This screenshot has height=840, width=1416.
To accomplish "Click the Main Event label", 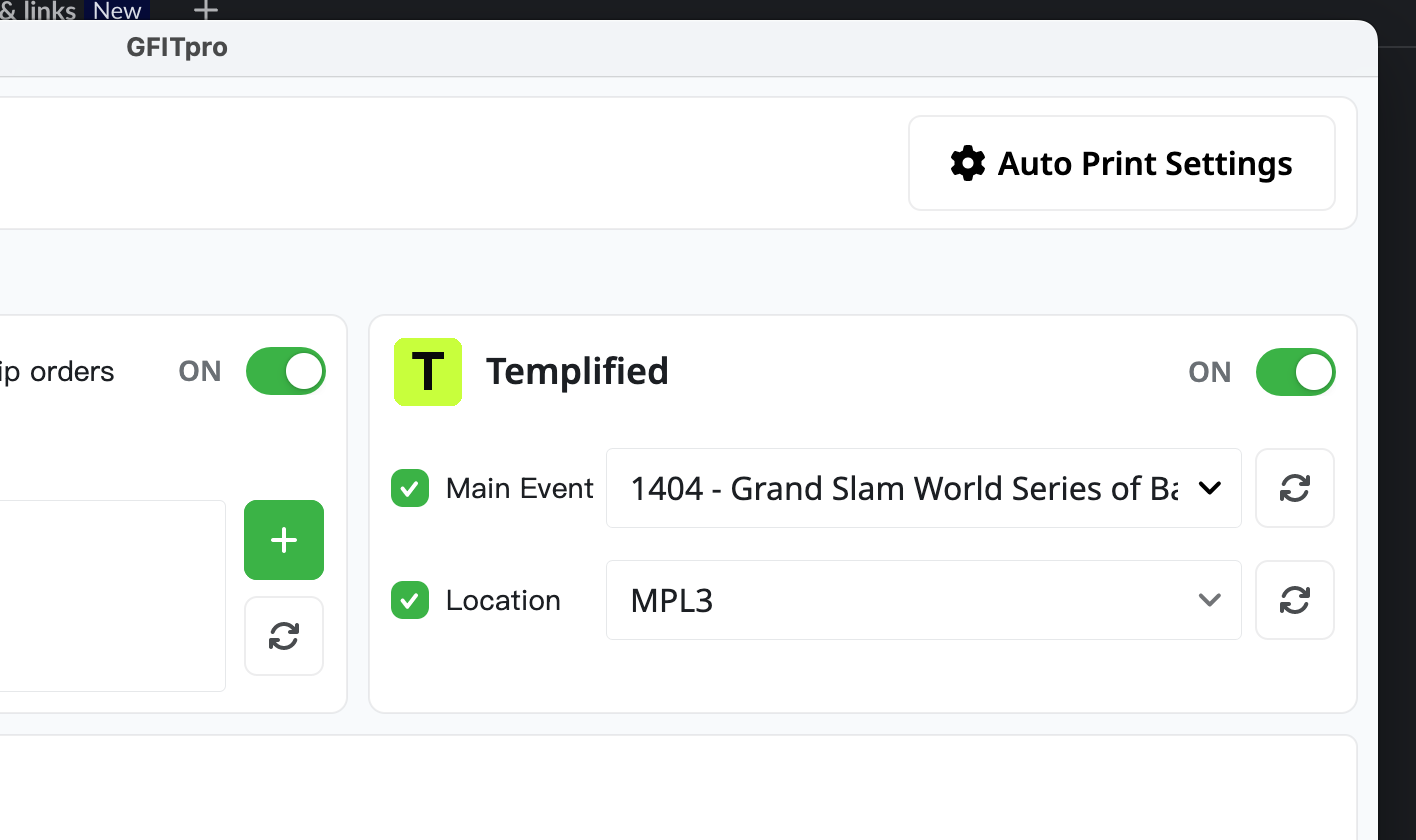I will (x=520, y=488).
